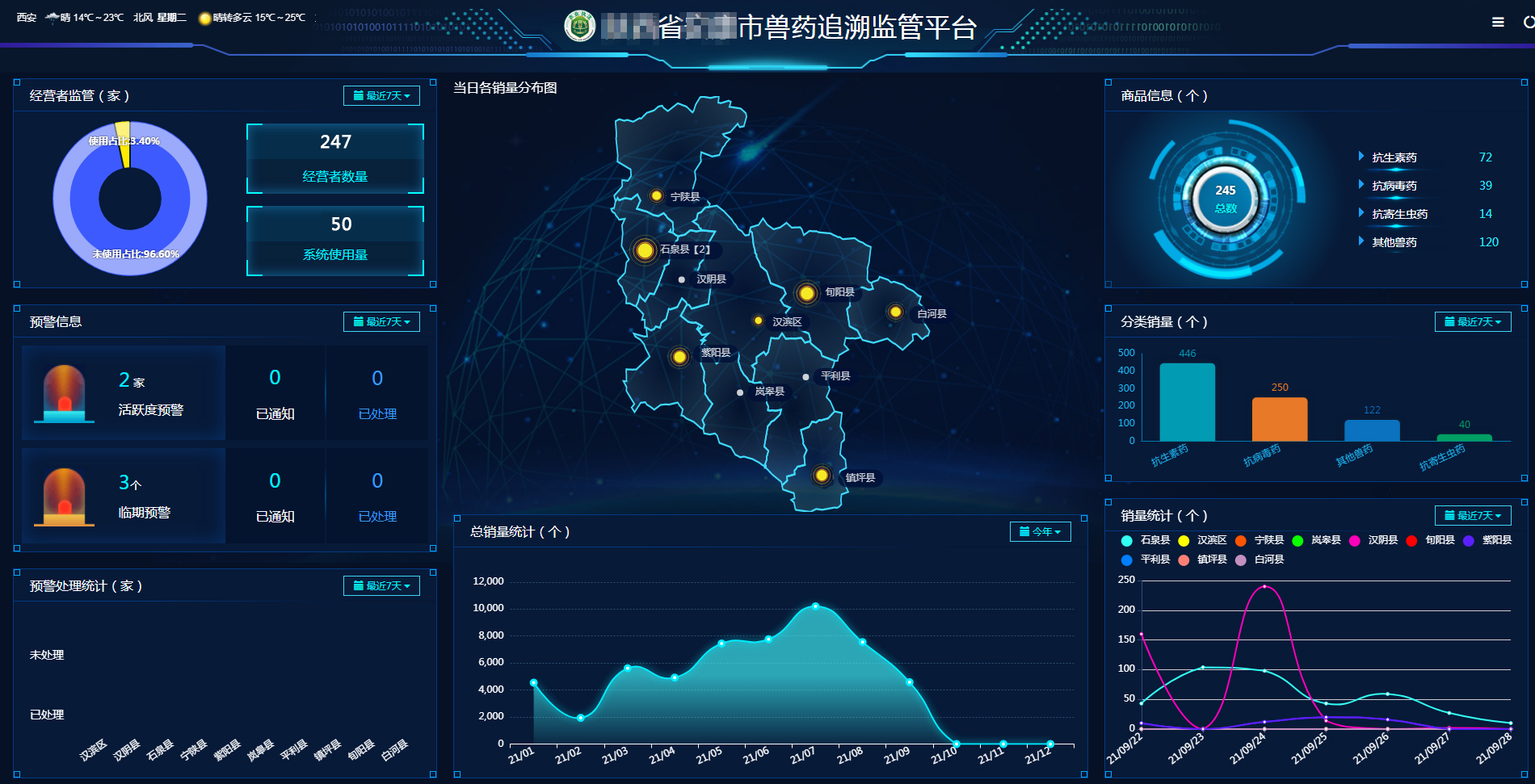Select 抗生素药 in the 商品信息 list

(x=1394, y=157)
